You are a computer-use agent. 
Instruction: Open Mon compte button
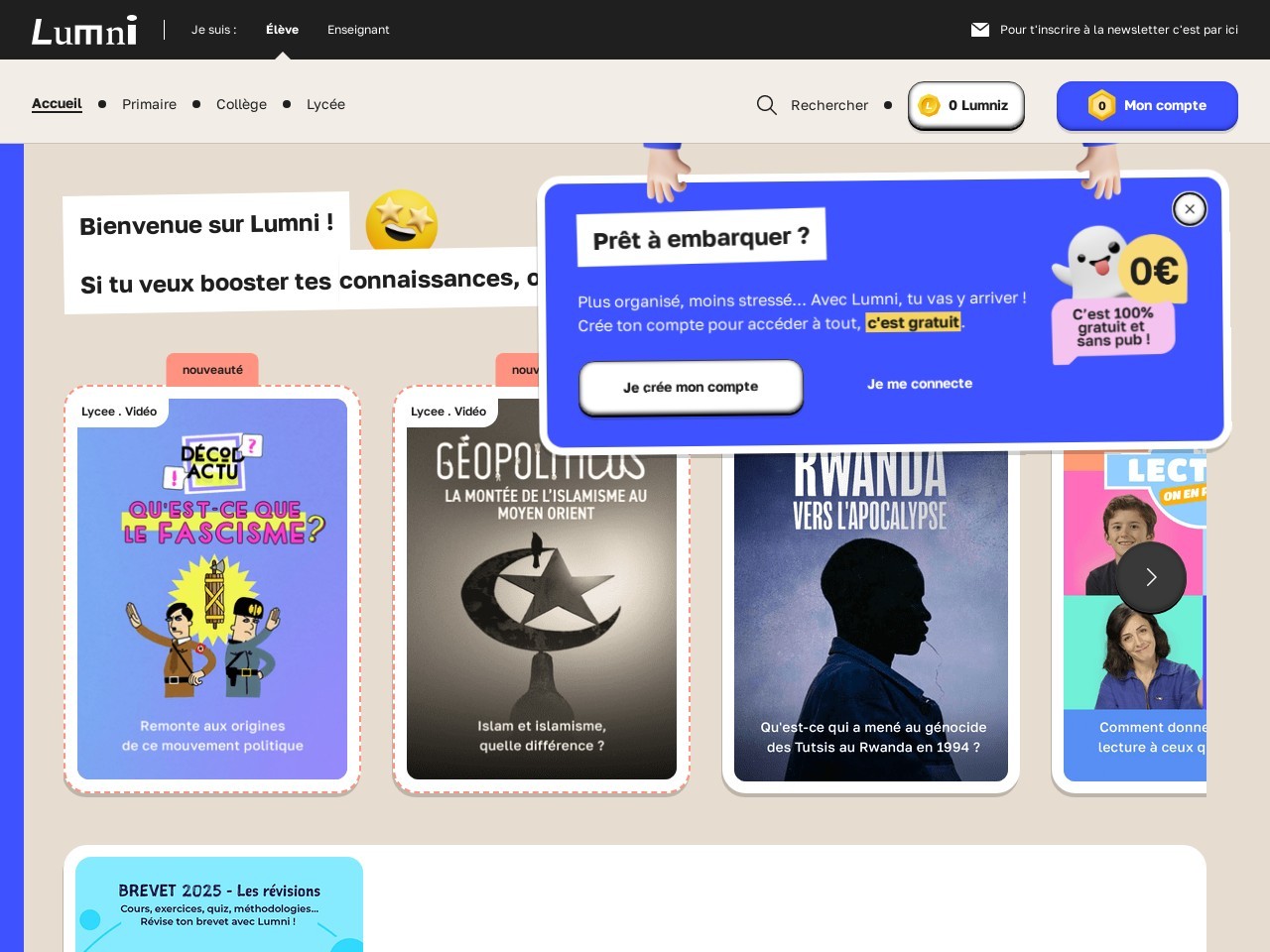[1147, 105]
